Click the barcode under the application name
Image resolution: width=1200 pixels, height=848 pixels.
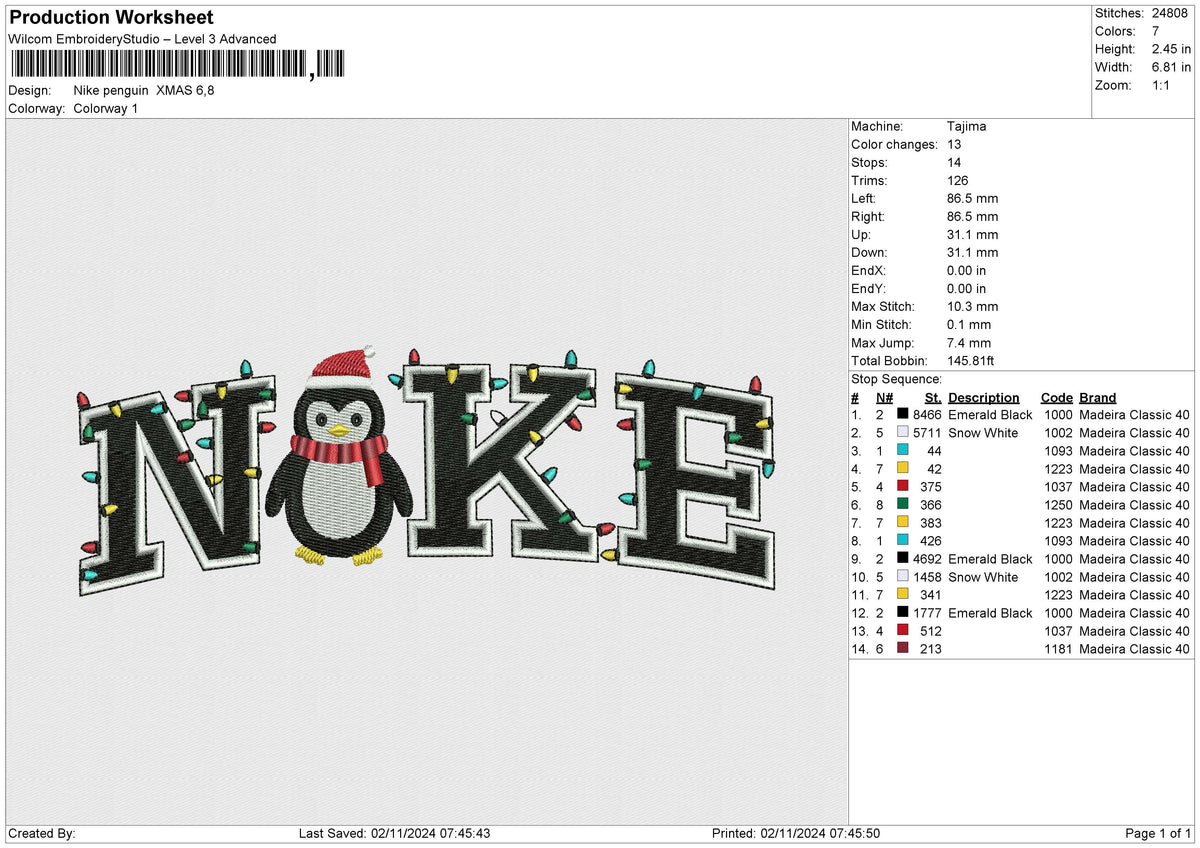click(x=177, y=65)
